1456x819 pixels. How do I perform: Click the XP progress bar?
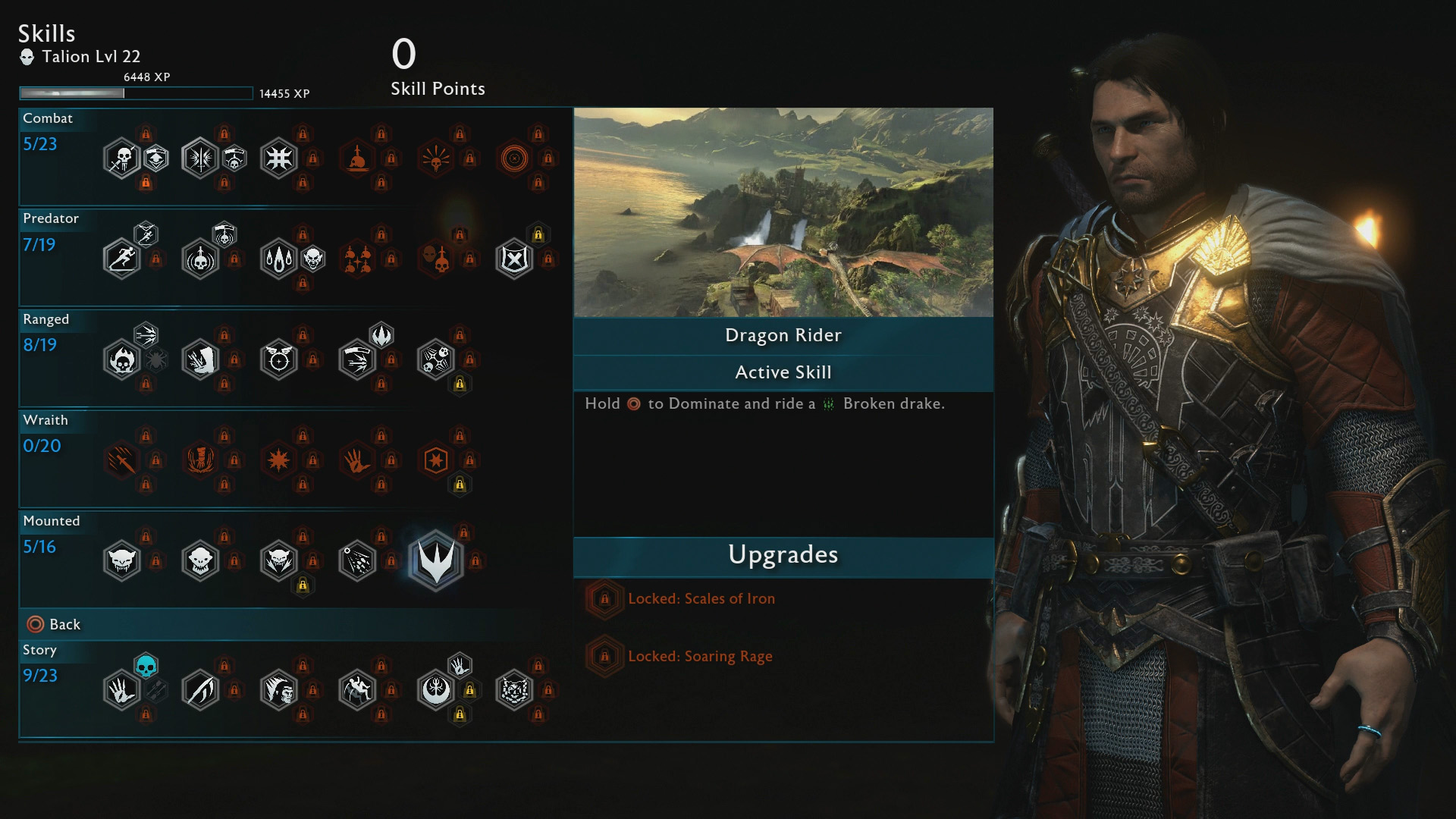point(136,93)
